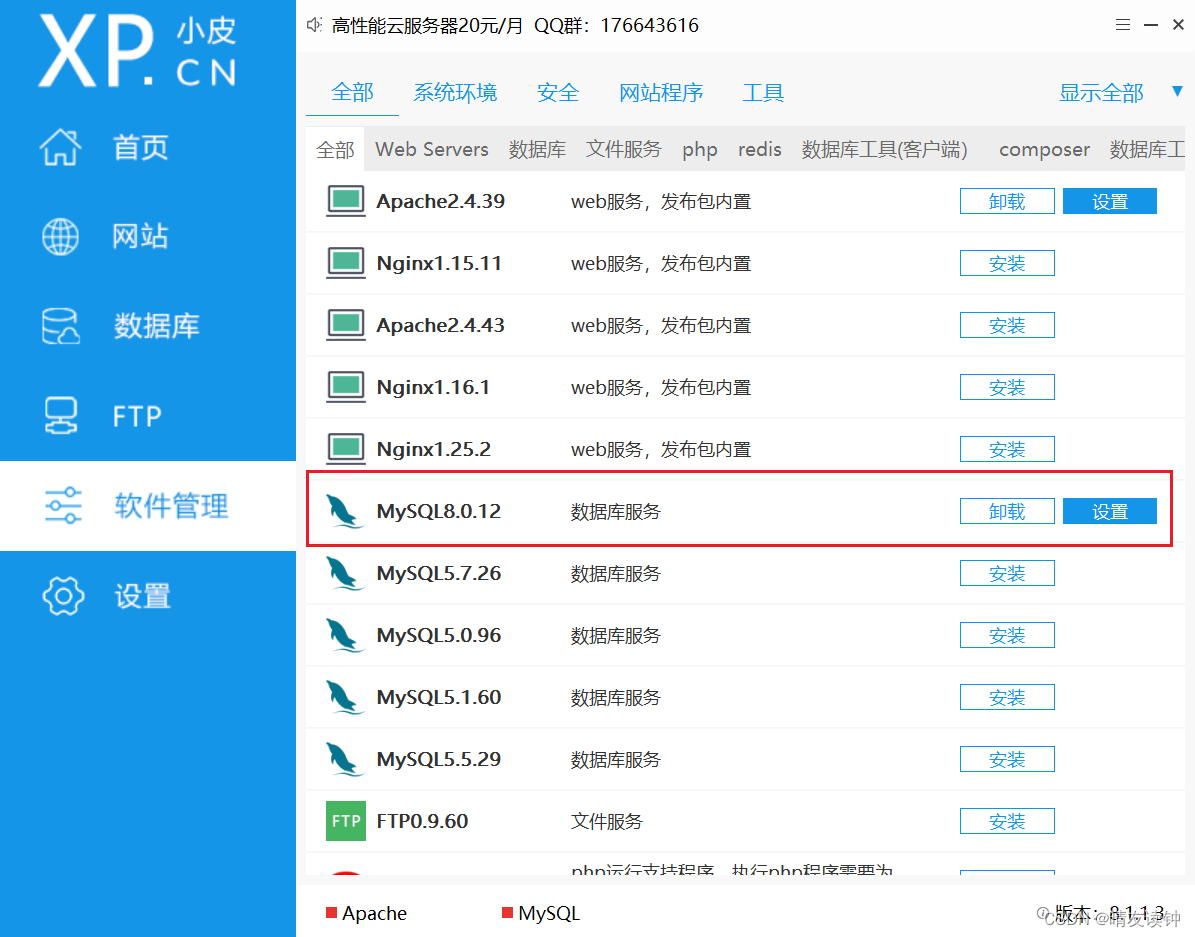Install MySQL5.7.26 with 安装
Image resolution: width=1195 pixels, height=937 pixels.
tap(1007, 573)
